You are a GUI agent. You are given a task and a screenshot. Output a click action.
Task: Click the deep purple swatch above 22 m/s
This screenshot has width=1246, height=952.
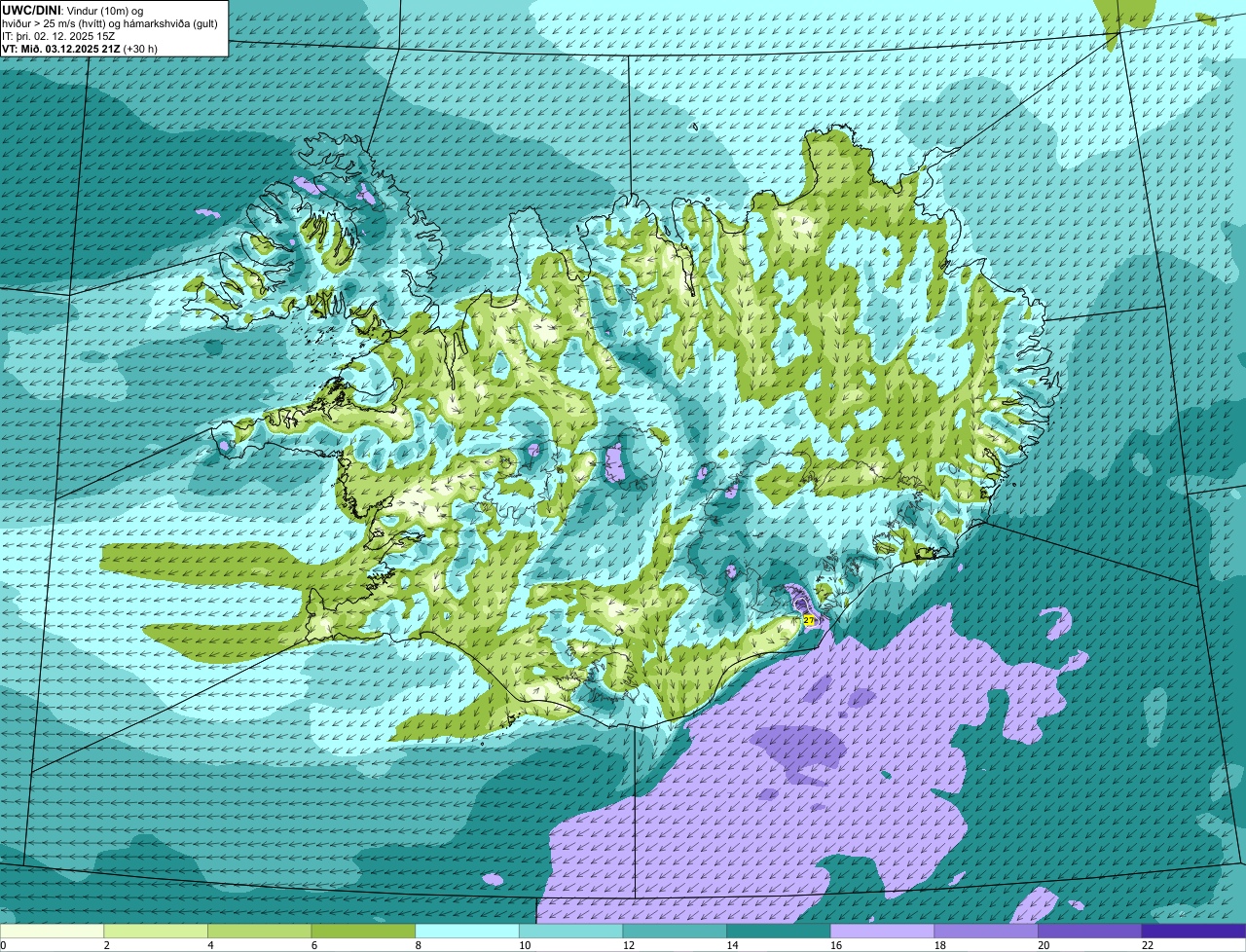(1193, 931)
